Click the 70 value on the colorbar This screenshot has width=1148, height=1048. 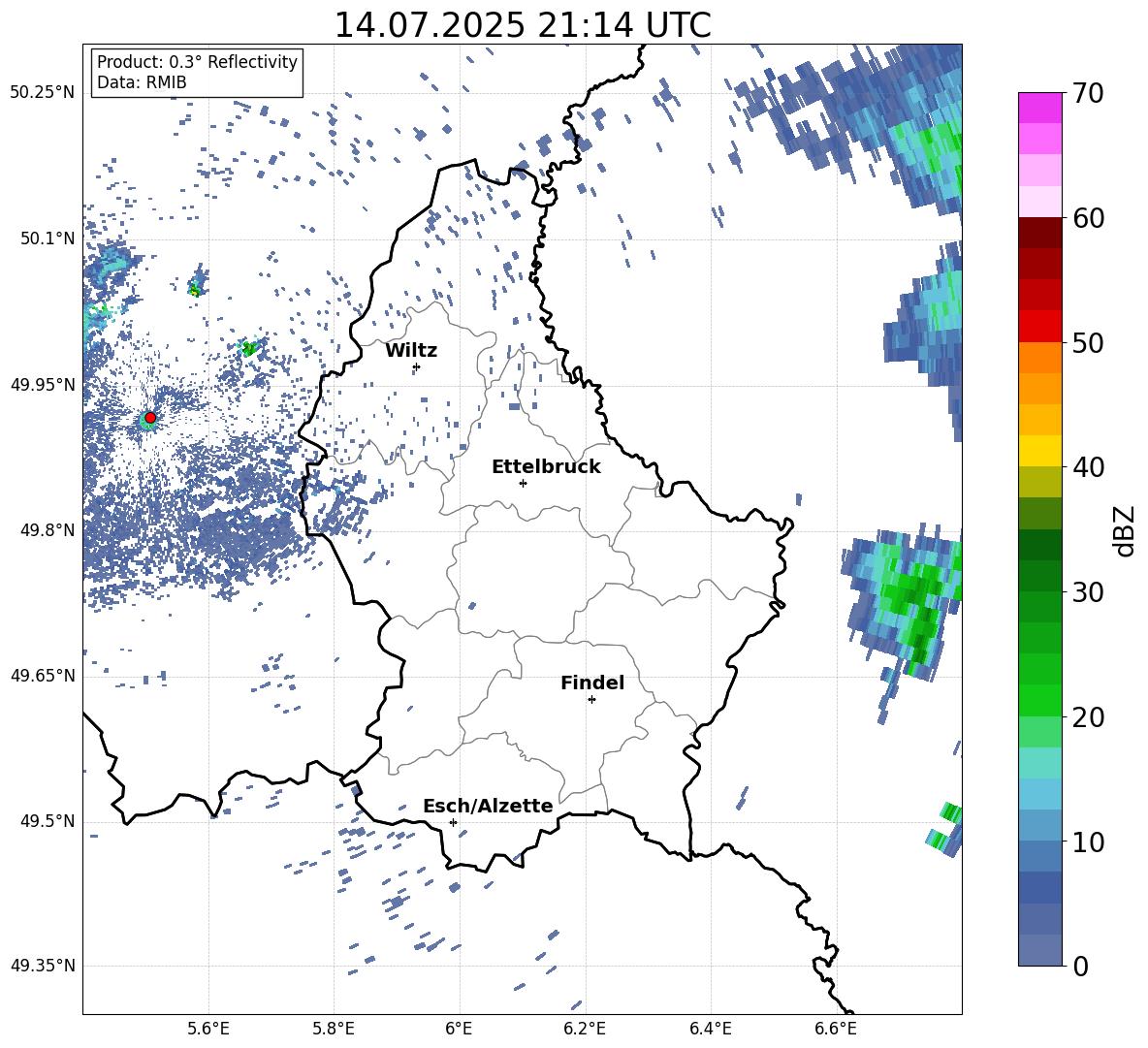click(1088, 93)
